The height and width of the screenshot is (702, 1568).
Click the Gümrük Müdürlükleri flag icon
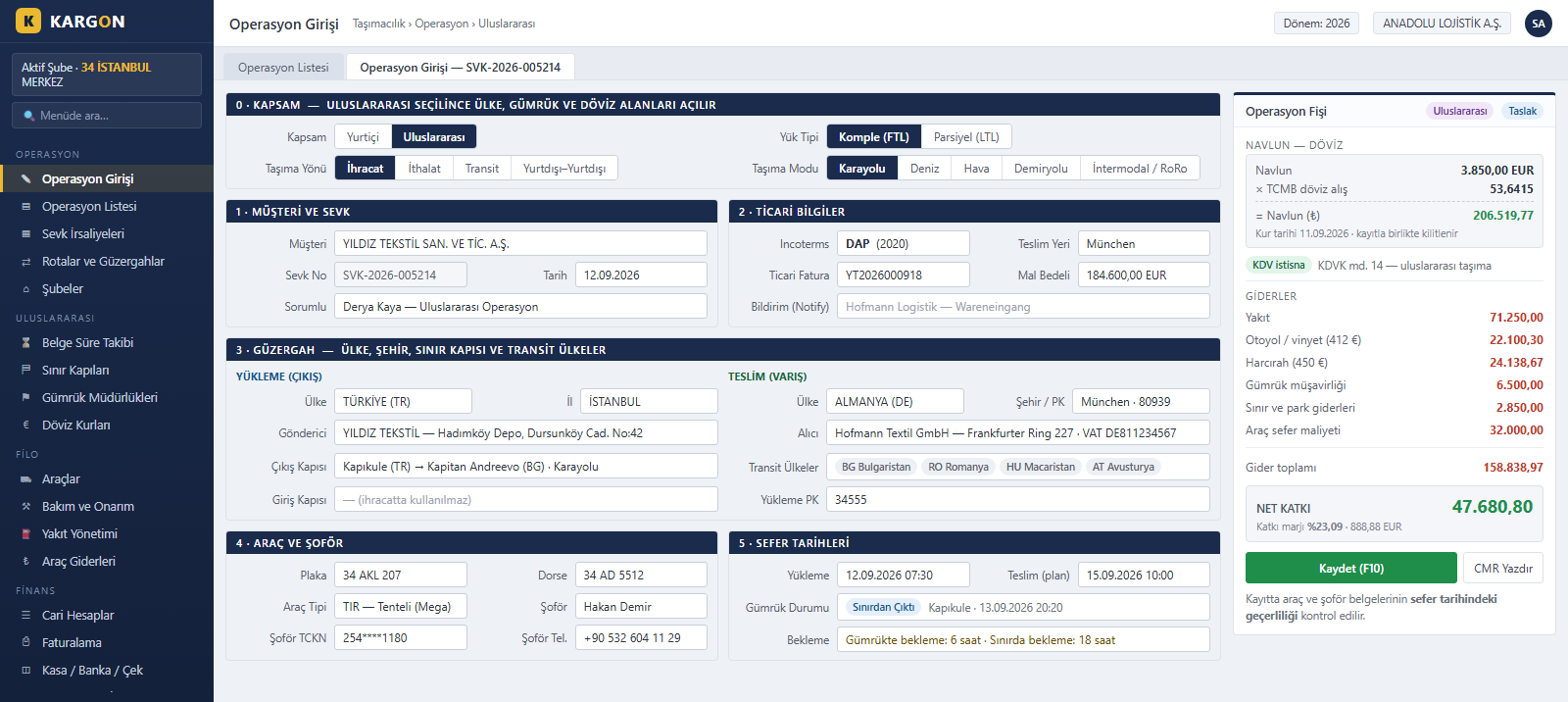pos(26,397)
